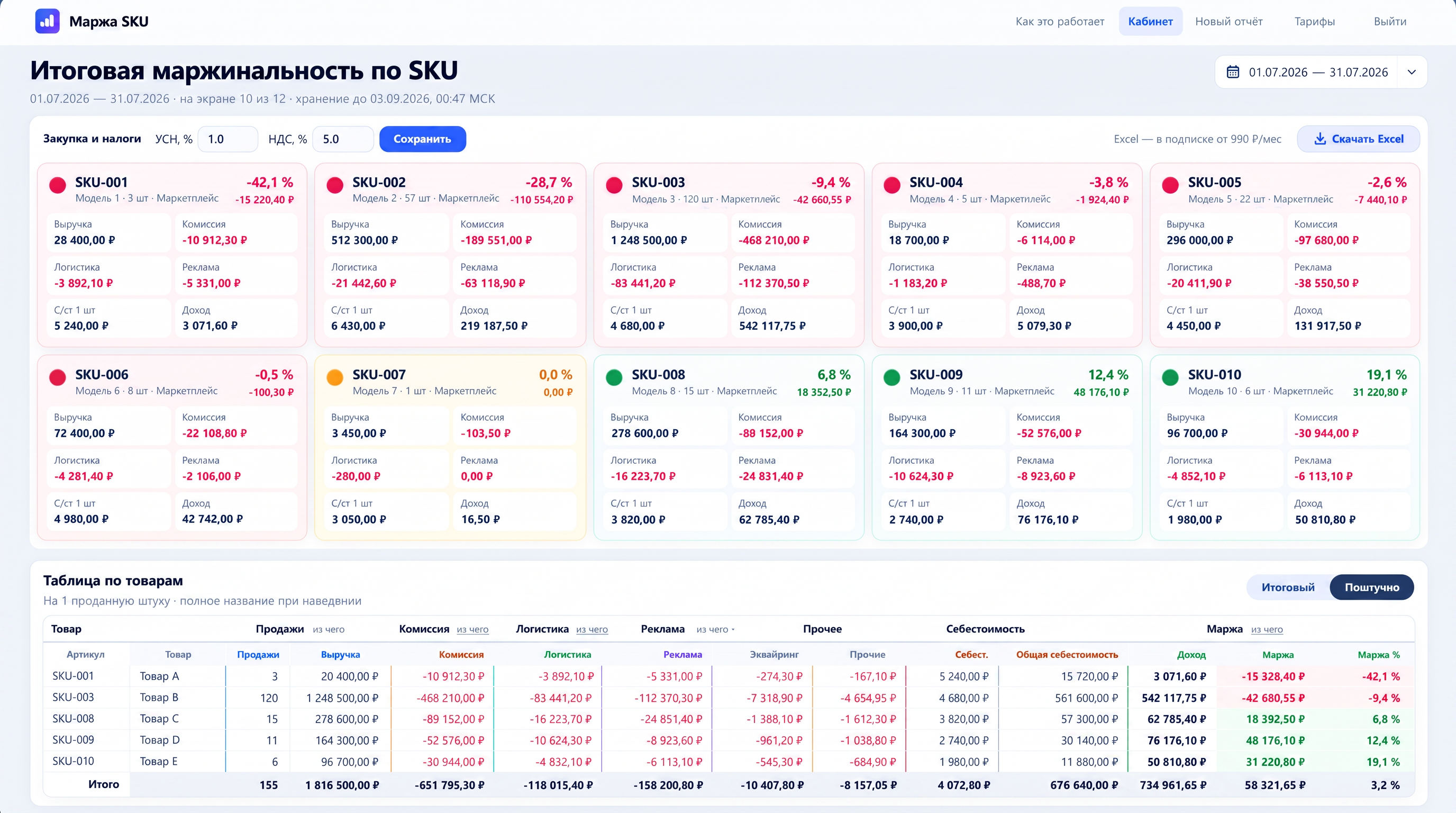Click green status dot of SKU-009

point(892,378)
